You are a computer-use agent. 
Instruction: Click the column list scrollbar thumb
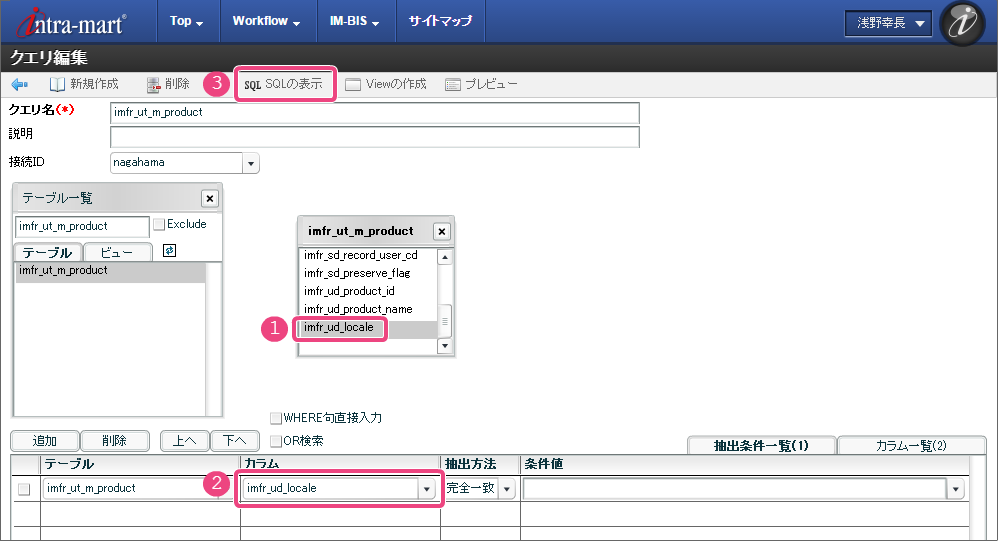[x=445, y=321]
